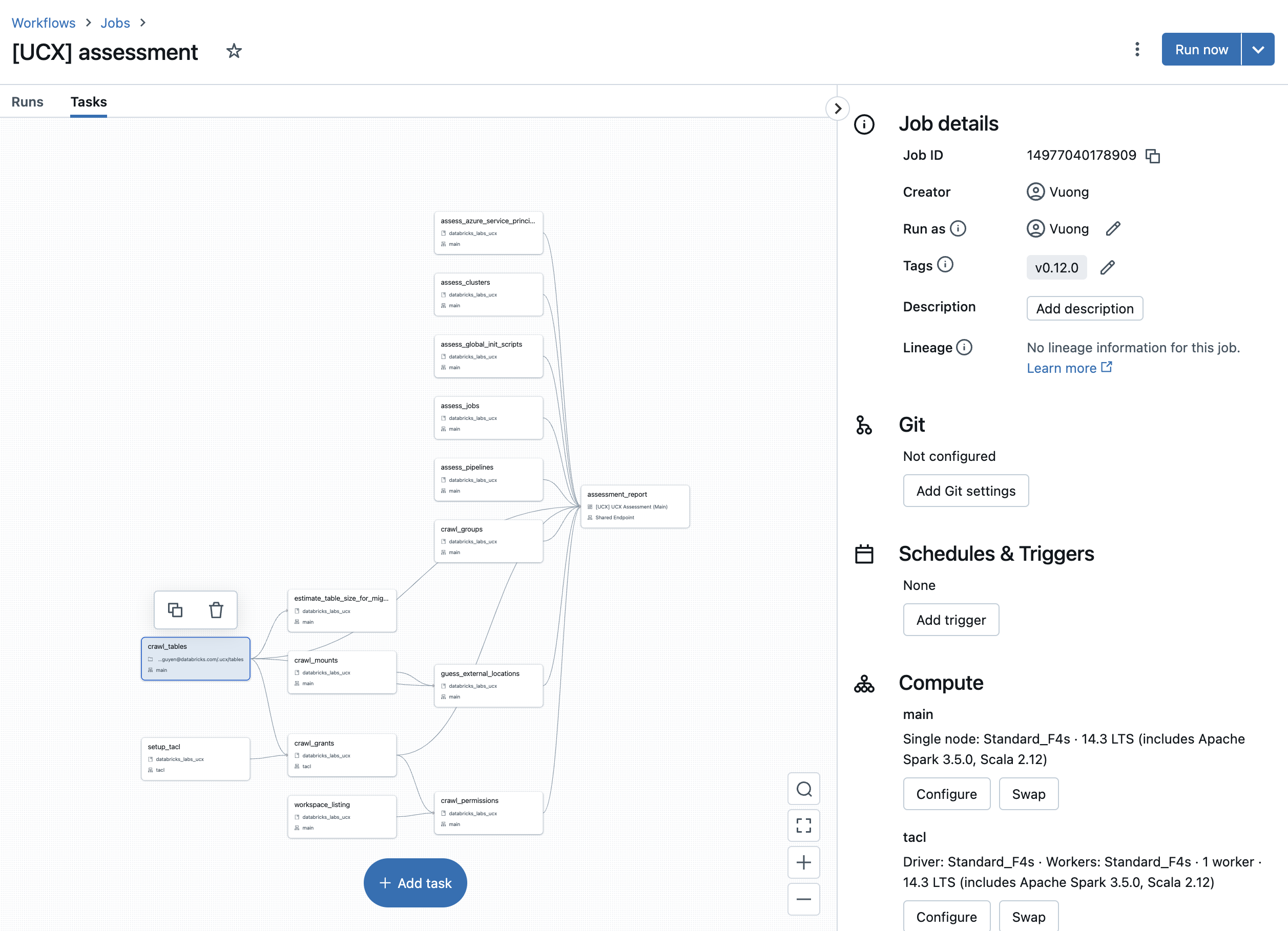Zoom in on the task graph
This screenshot has height=931, width=1288.
click(803, 862)
